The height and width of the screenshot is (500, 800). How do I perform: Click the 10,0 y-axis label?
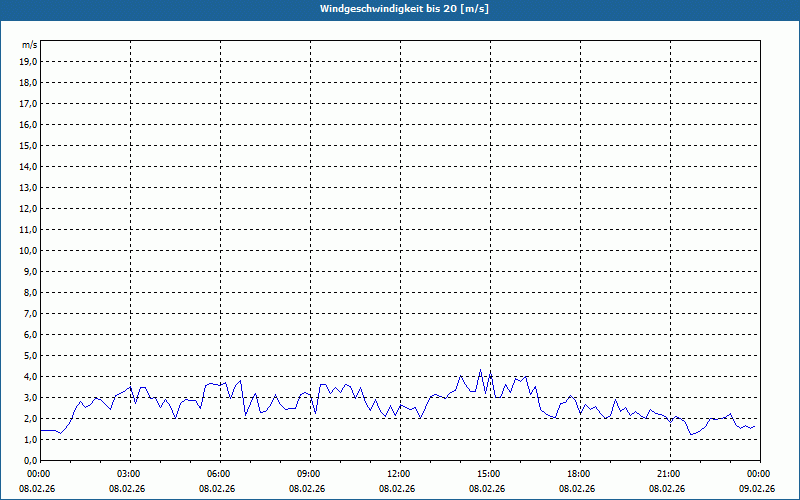pos(28,250)
